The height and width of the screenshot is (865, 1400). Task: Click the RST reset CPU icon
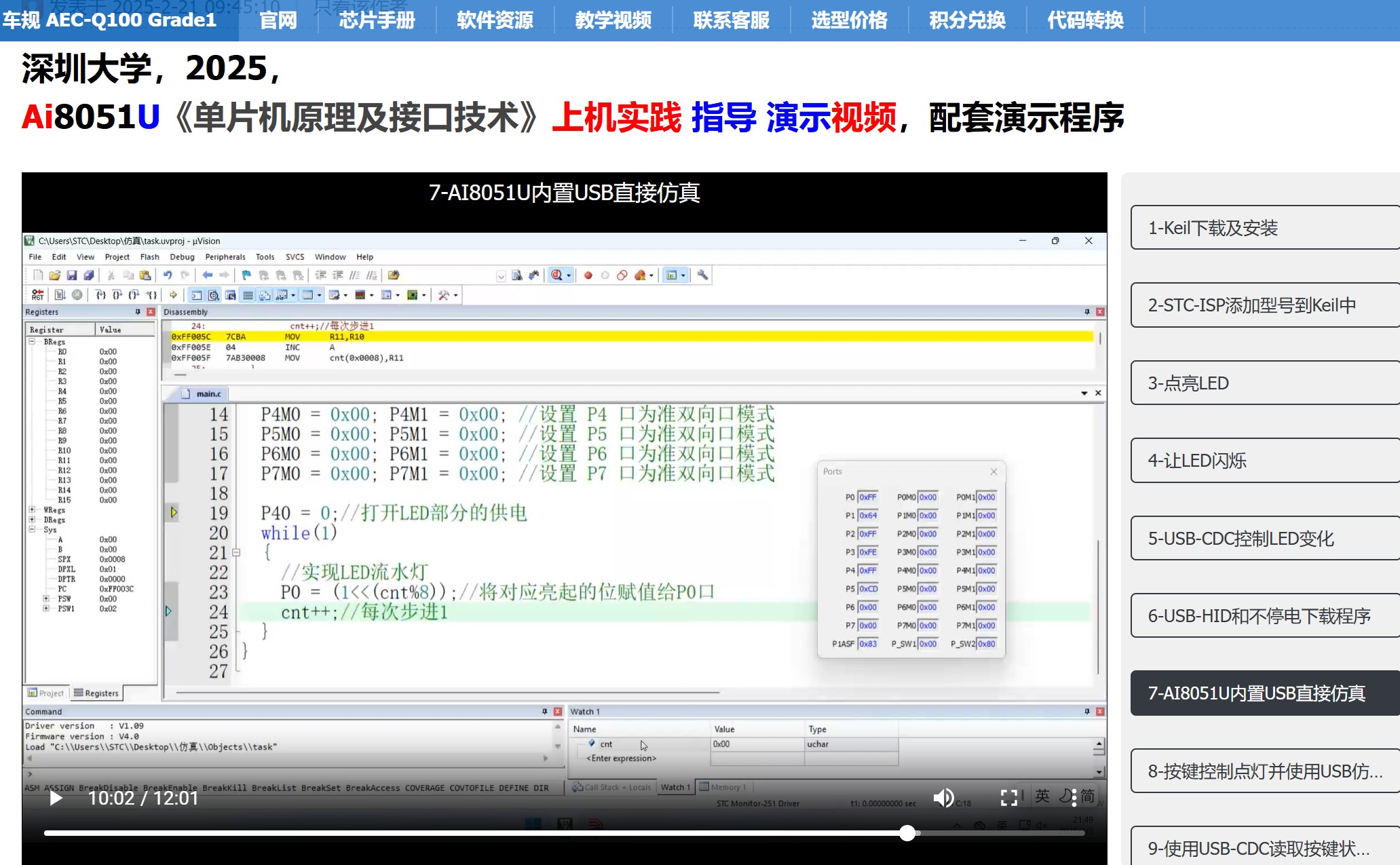click(38, 295)
